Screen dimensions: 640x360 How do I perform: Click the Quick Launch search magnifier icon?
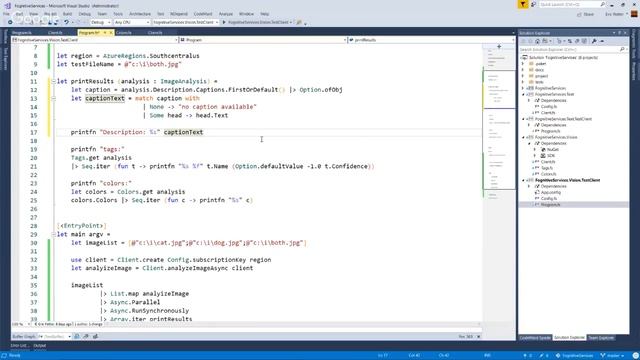(x=602, y=4)
